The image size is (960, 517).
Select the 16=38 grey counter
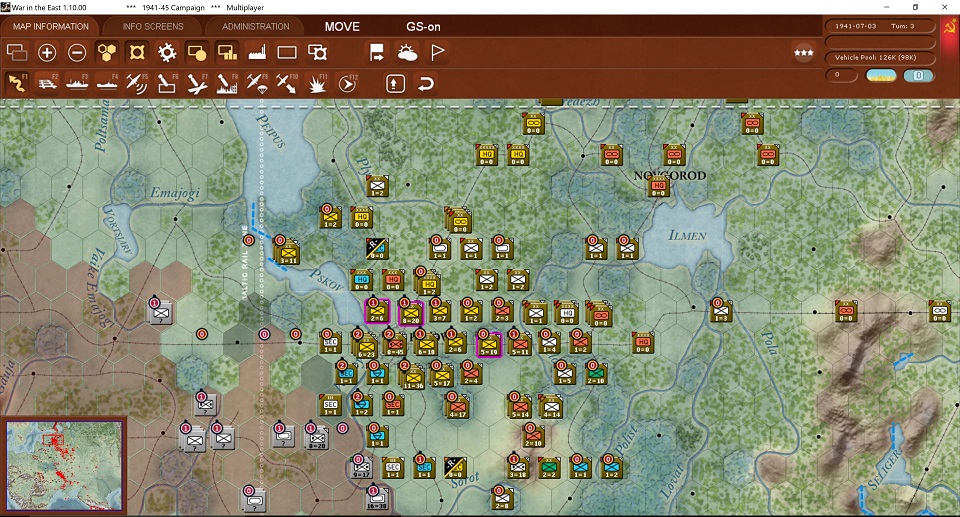377,499
